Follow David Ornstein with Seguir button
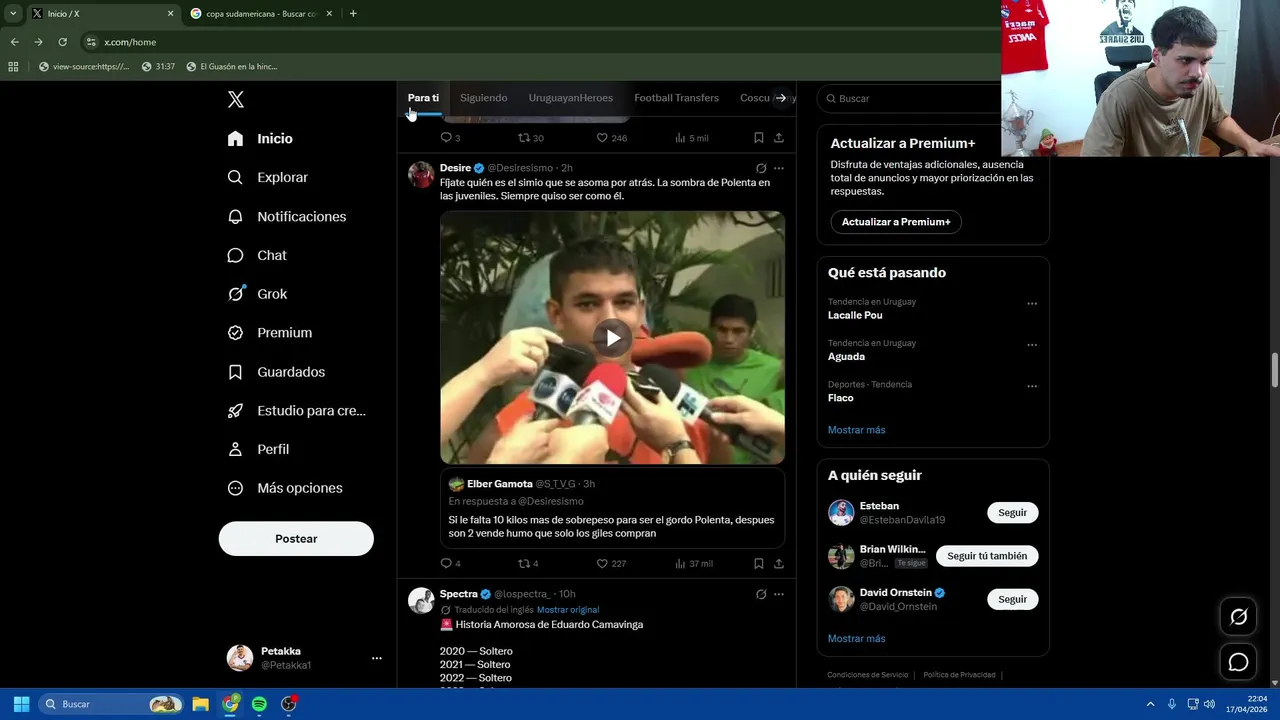This screenshot has width=1280, height=720. click(x=1012, y=599)
